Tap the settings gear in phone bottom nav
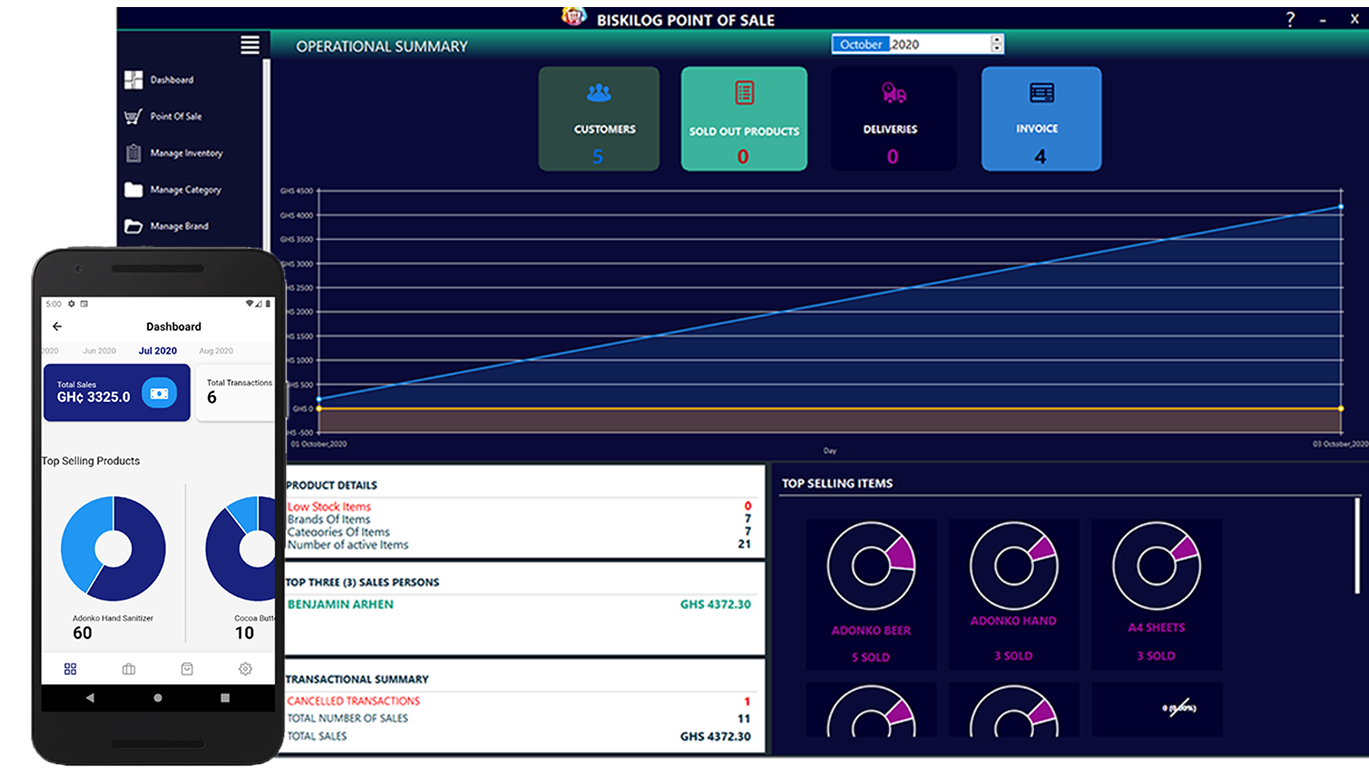 [245, 669]
